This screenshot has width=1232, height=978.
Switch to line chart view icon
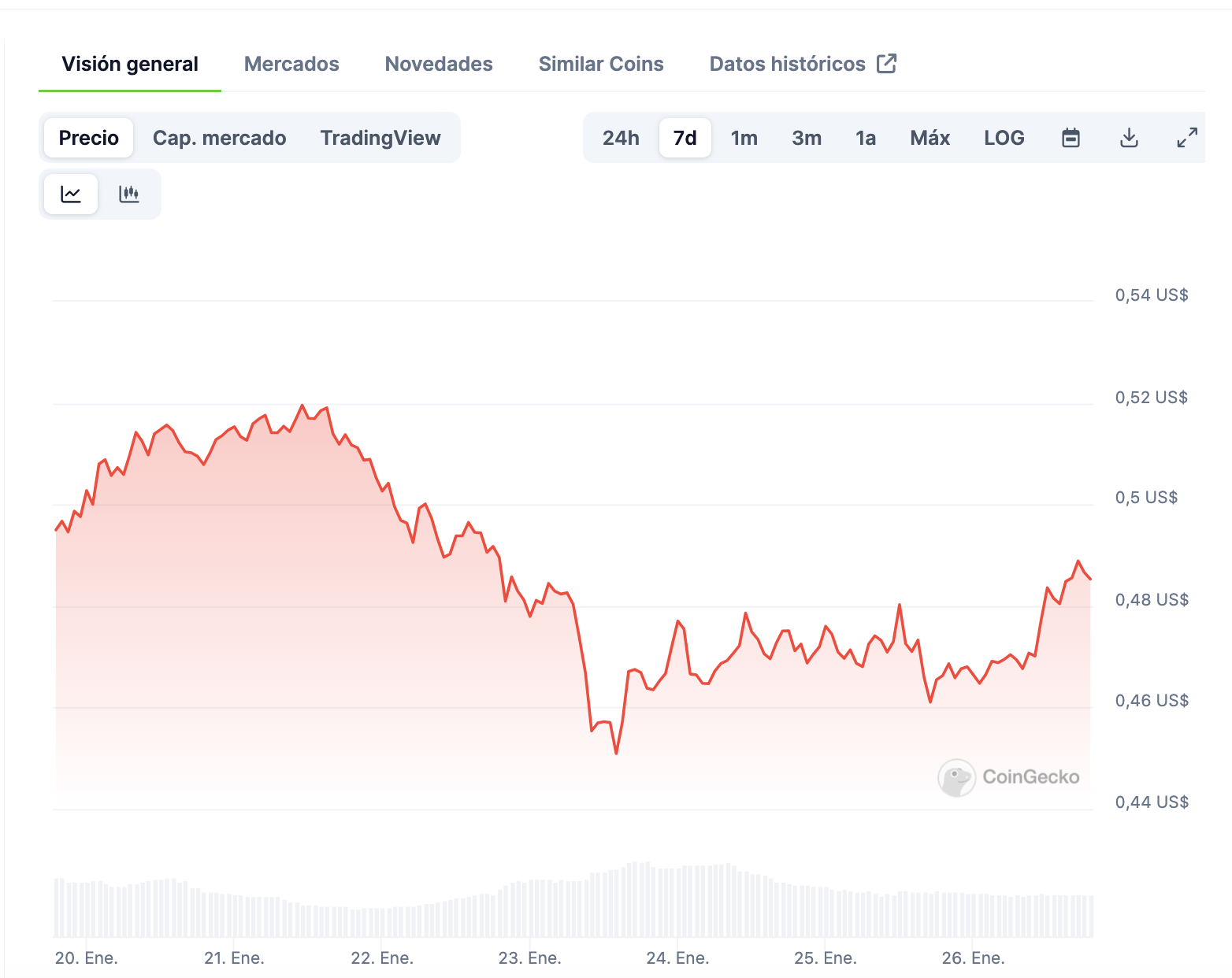click(x=71, y=194)
